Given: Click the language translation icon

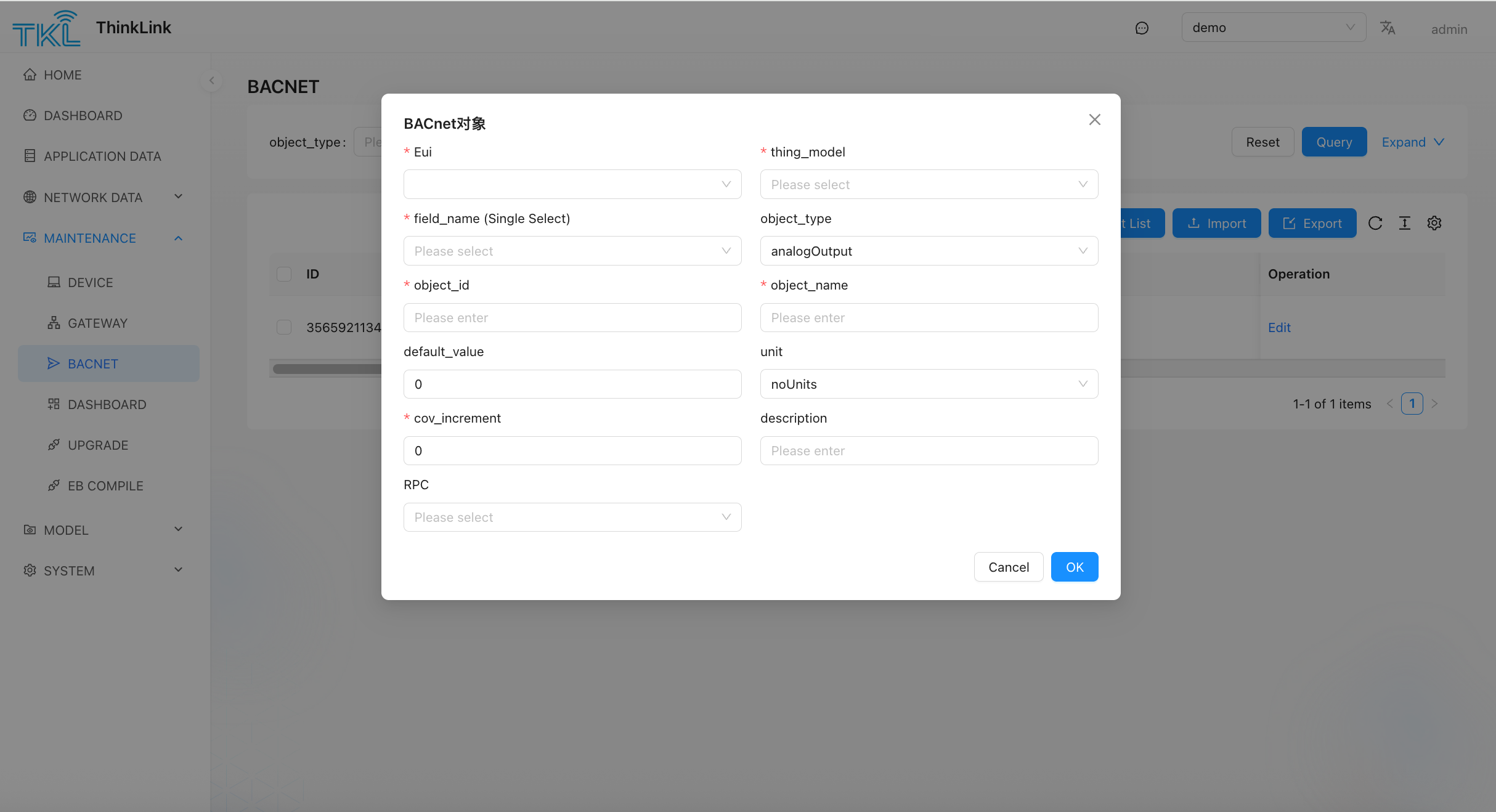Looking at the screenshot, I should (1387, 28).
